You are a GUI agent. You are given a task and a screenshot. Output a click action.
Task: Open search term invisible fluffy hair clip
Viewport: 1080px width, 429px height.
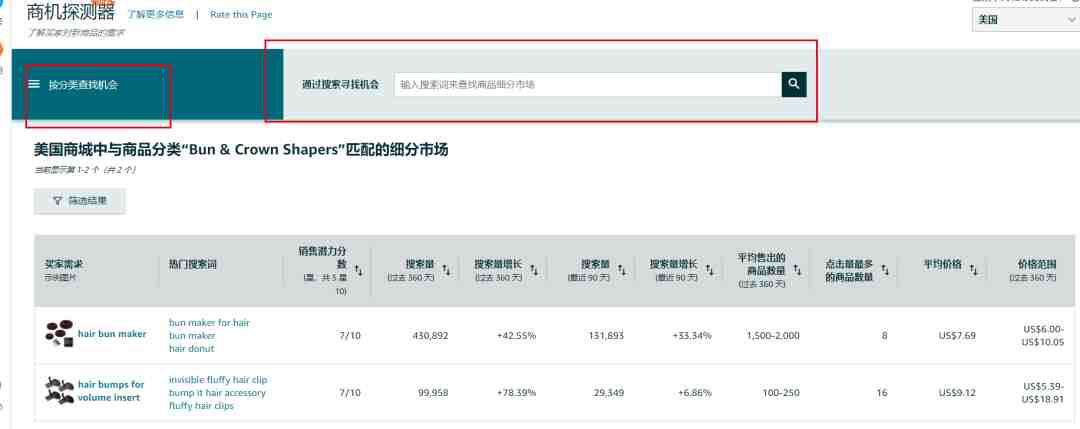point(218,379)
